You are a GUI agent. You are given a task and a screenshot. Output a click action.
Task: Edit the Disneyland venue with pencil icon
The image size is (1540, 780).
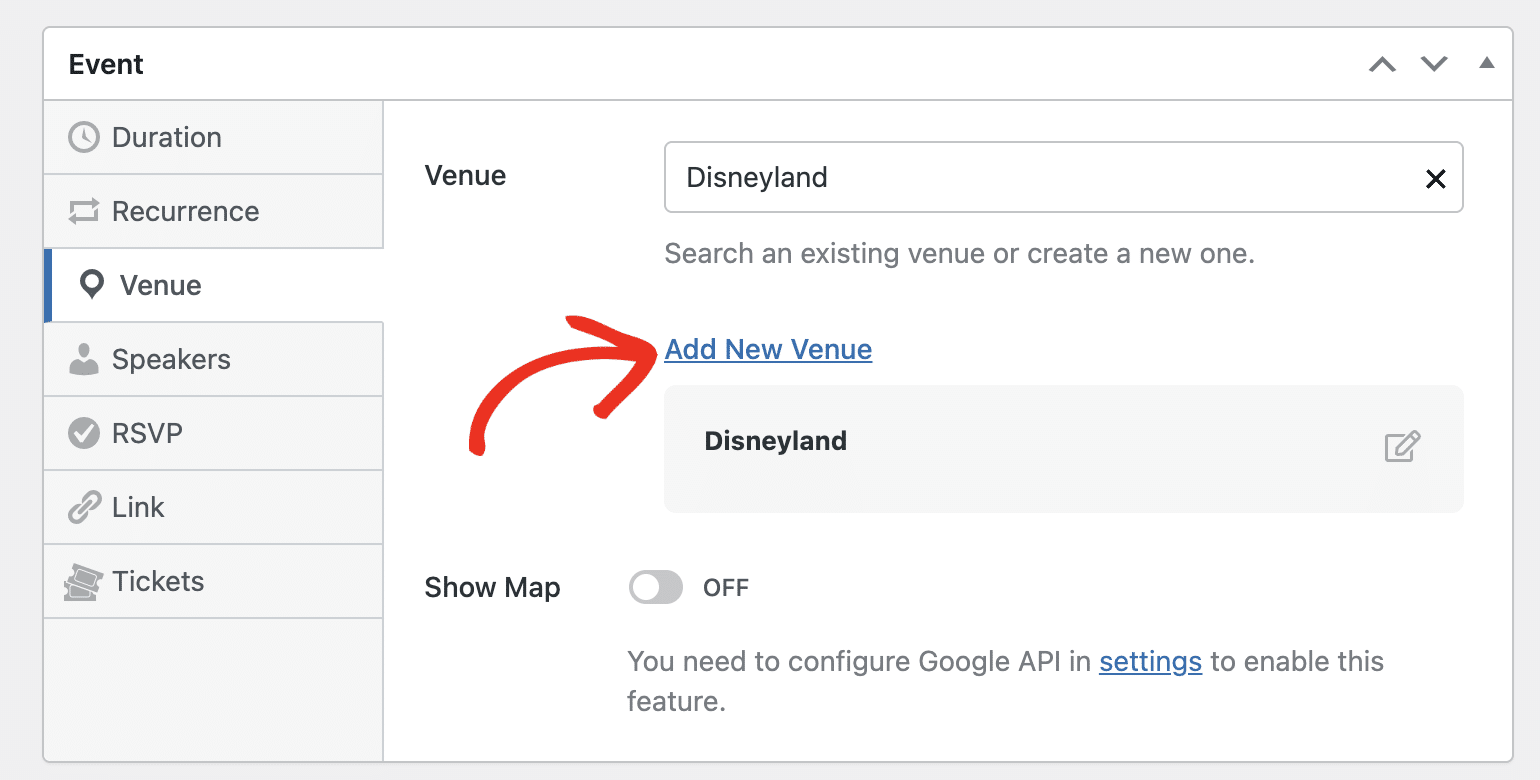point(1402,446)
